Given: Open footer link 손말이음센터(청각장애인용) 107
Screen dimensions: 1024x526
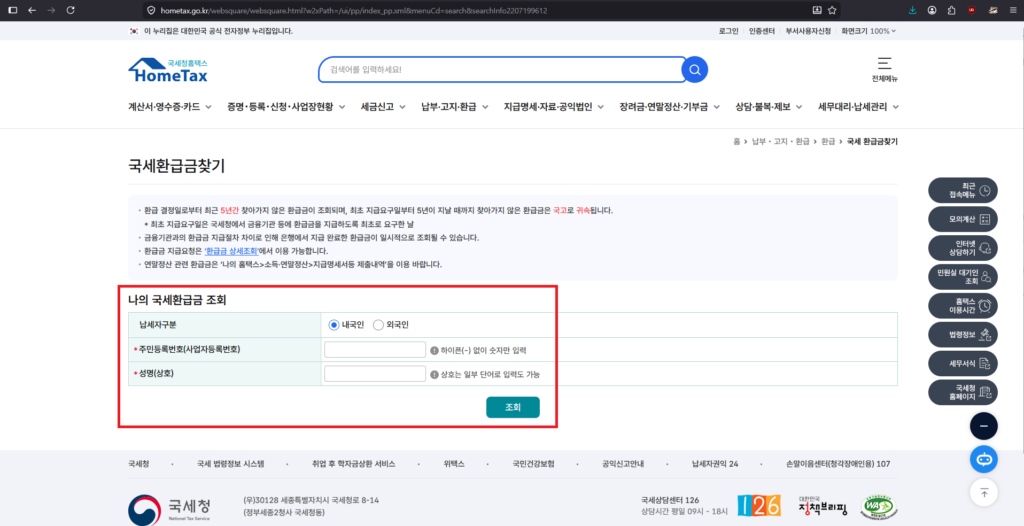Looking at the screenshot, I should 838,463.
